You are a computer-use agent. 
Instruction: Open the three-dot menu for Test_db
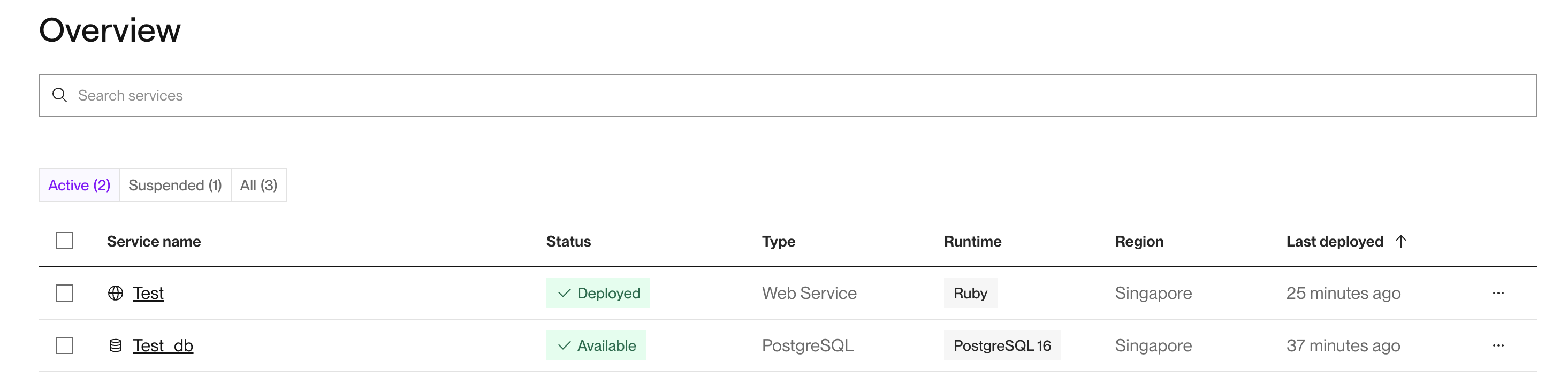[1498, 345]
